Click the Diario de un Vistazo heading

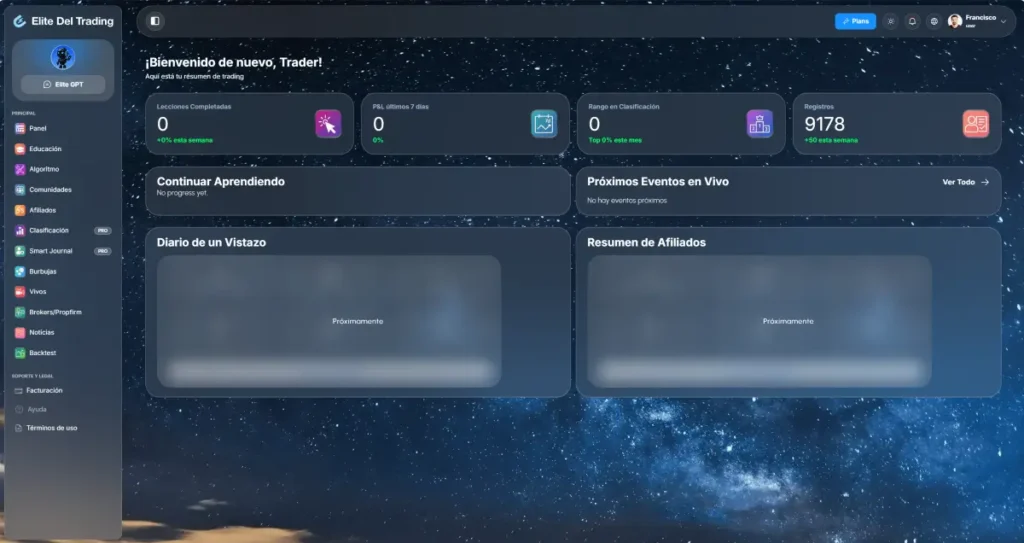[211, 242]
